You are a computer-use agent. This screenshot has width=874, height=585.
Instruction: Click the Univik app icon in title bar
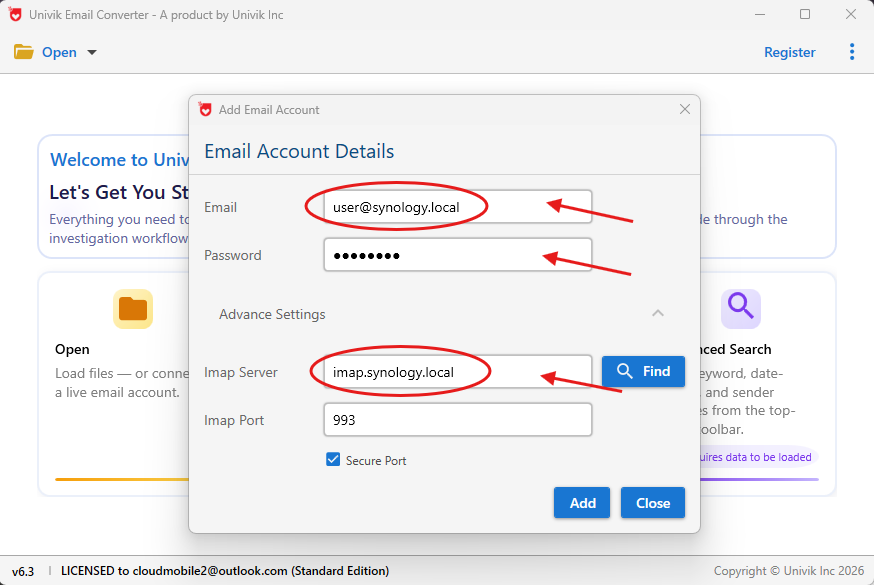[x=15, y=14]
